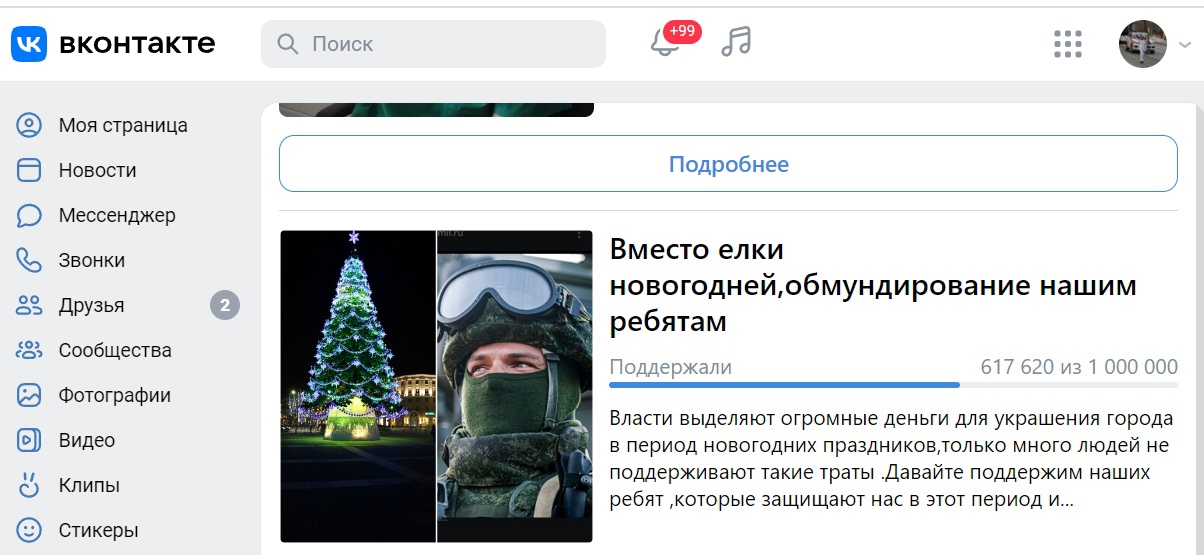Click the вконтакте wordmark text
The image size is (1204, 555).
click(137, 44)
